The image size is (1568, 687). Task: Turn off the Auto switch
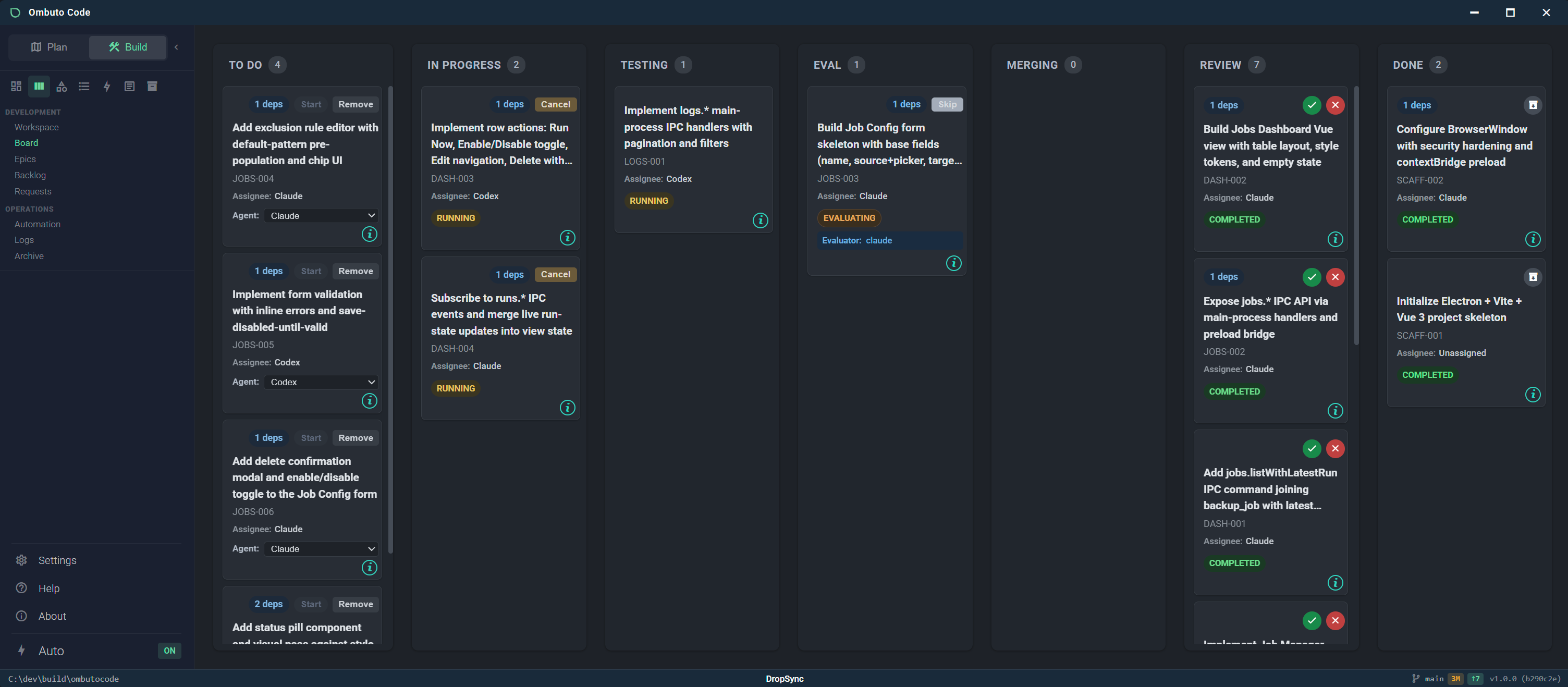169,651
